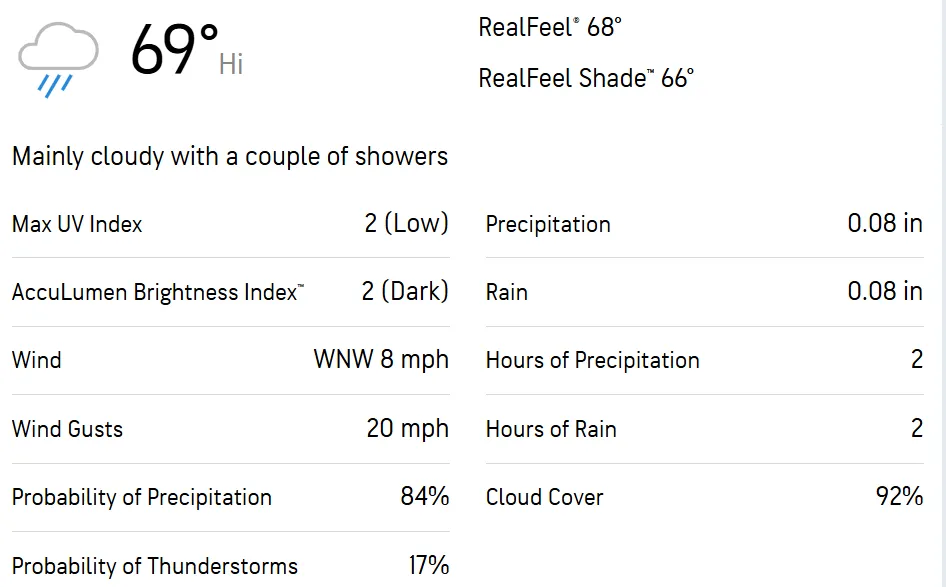This screenshot has width=946, height=587.
Task: Click the RealFeel Shade 66° text
Action: point(586,78)
